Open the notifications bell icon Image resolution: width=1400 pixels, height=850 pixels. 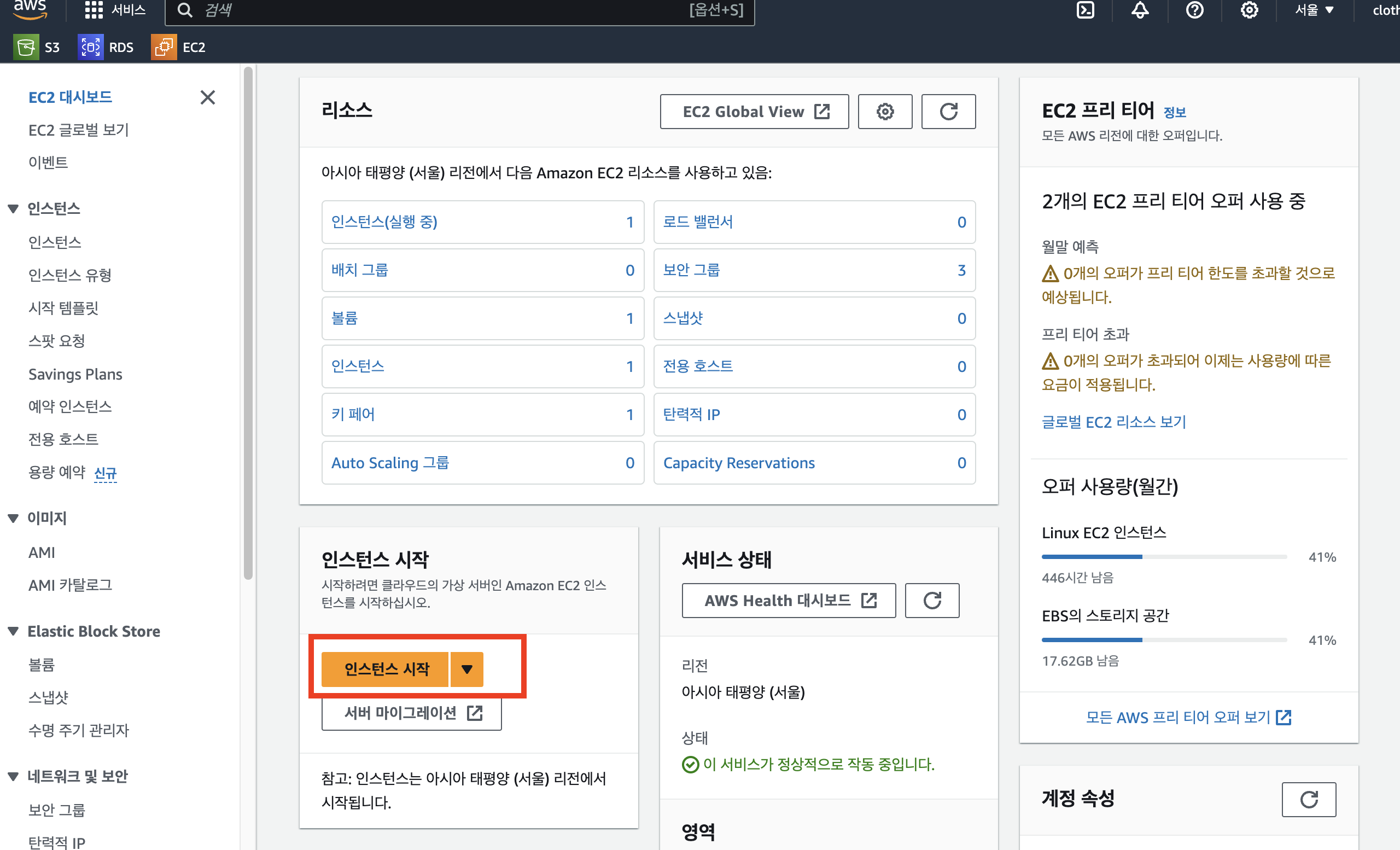pos(1140,10)
